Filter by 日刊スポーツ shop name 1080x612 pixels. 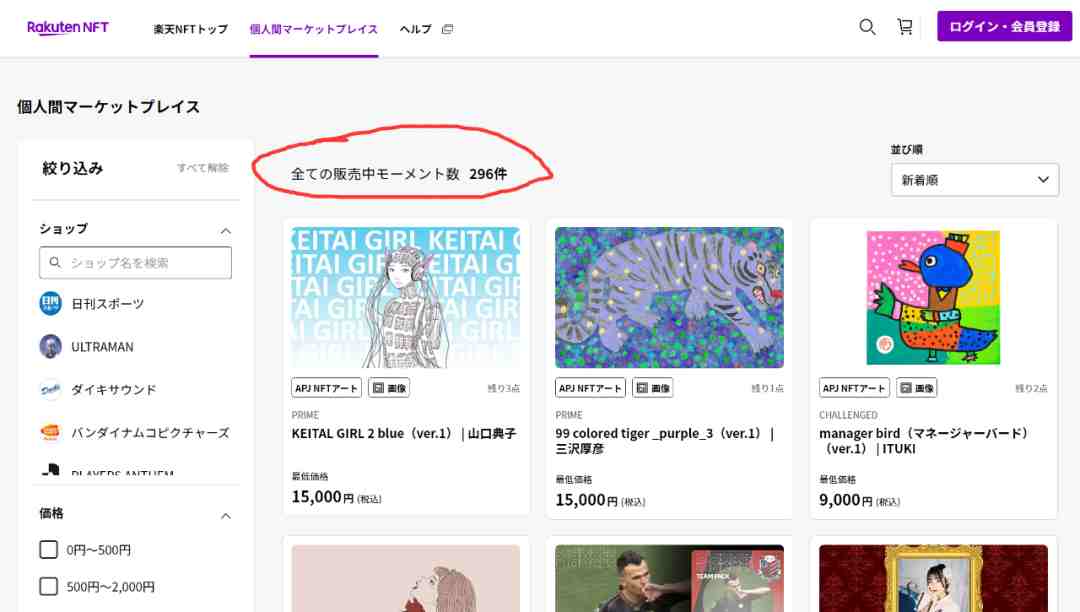tap(107, 304)
